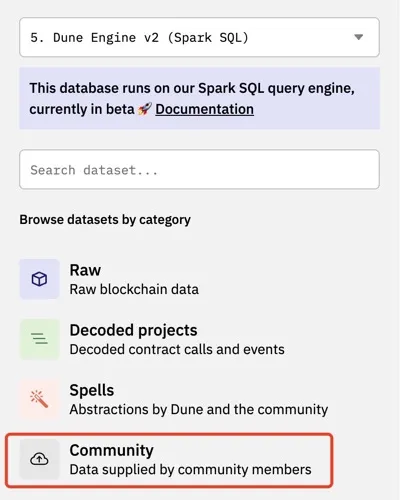The width and height of the screenshot is (411, 500).
Task: Click the rocket emoji in beta notice
Action: [x=145, y=109]
